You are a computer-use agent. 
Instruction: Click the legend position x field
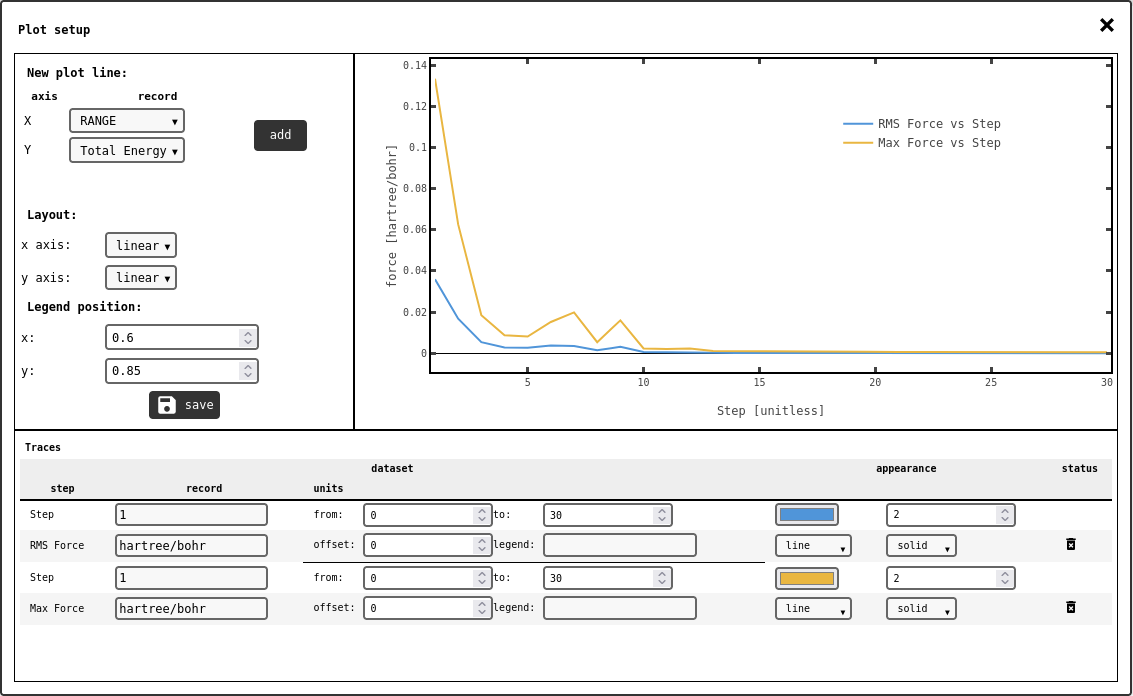(174, 337)
